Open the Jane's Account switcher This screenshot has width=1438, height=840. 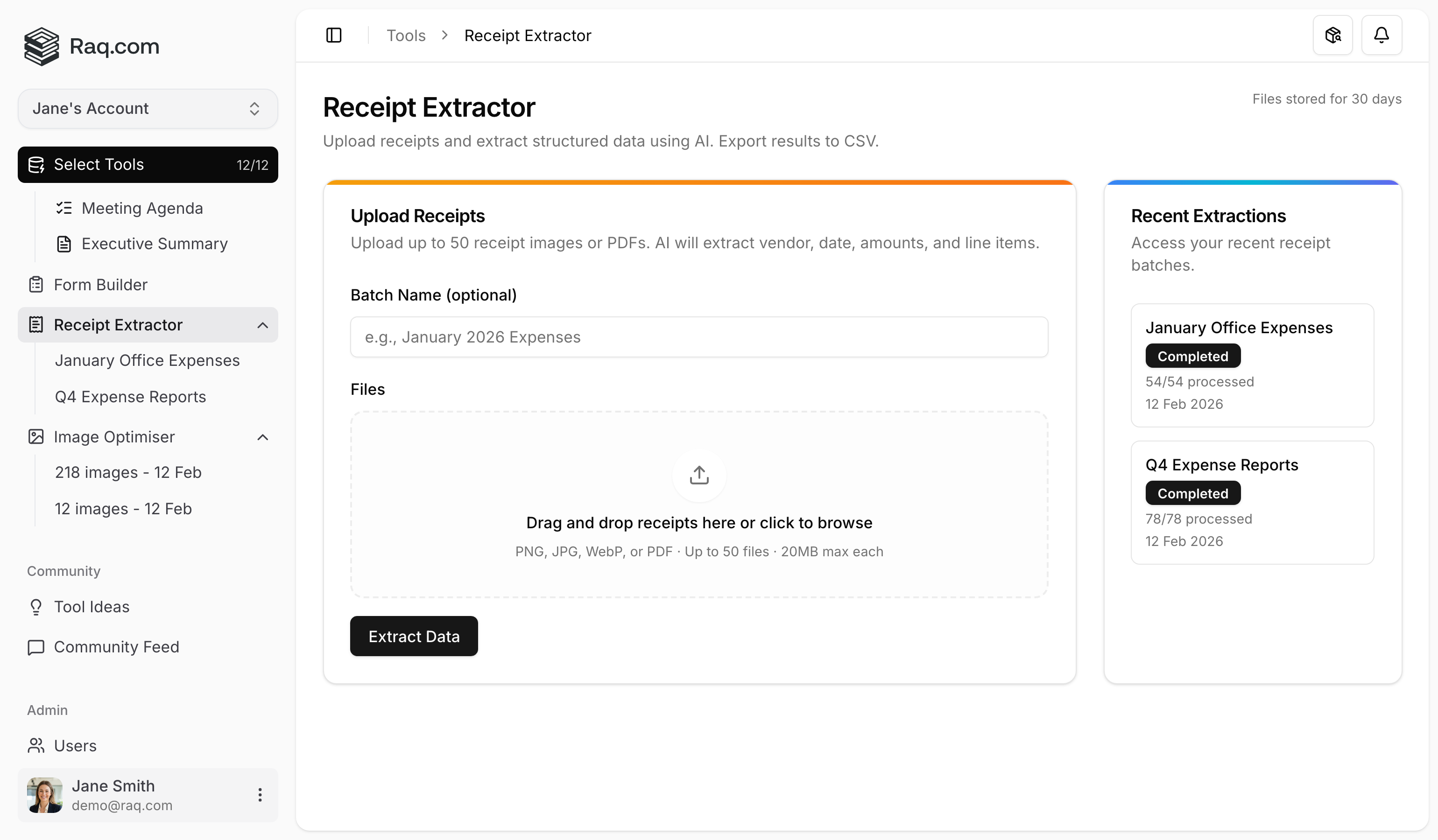147,108
